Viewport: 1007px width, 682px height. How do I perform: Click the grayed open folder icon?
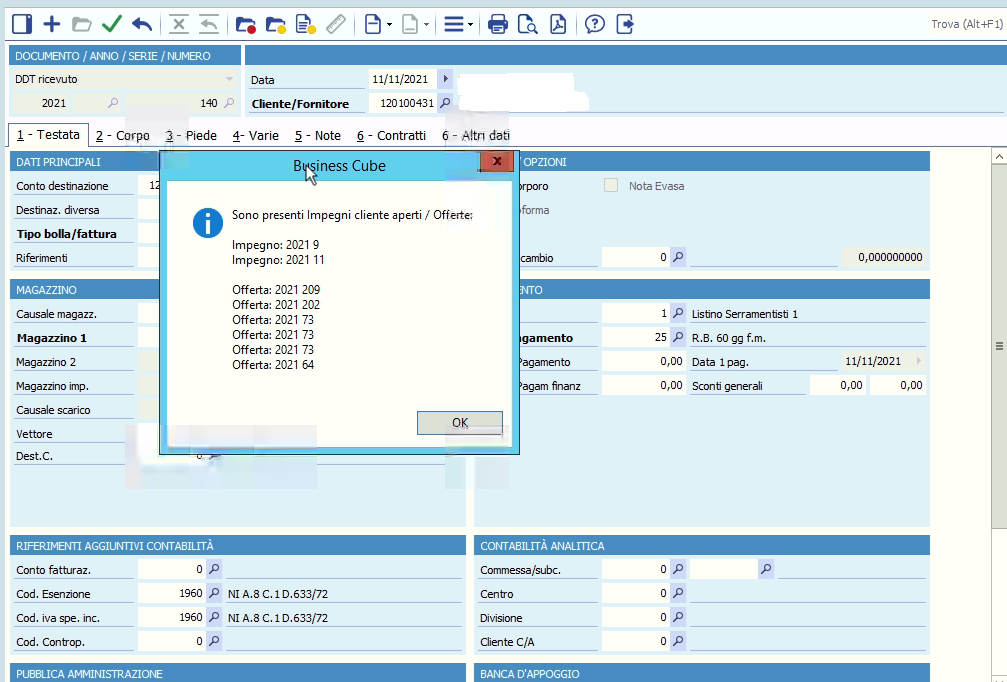click(82, 25)
